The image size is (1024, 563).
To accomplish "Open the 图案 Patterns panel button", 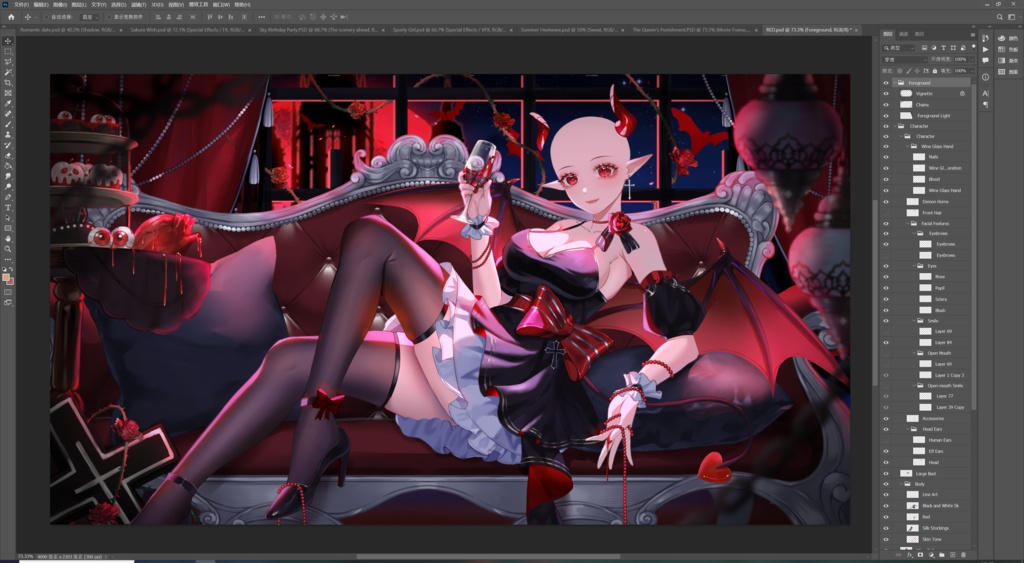I will (x=1008, y=72).
